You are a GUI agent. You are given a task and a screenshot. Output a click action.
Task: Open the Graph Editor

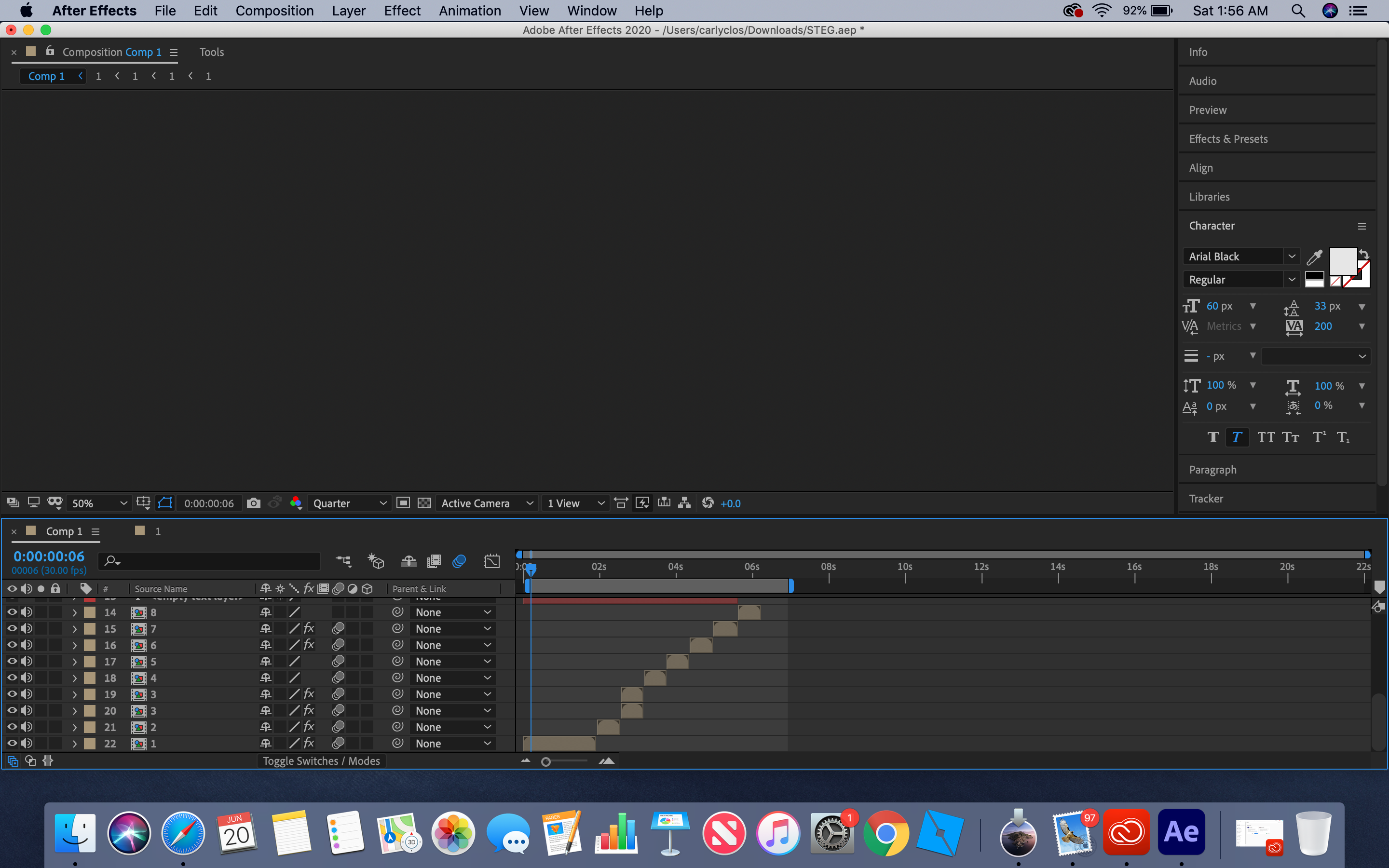coord(492,561)
